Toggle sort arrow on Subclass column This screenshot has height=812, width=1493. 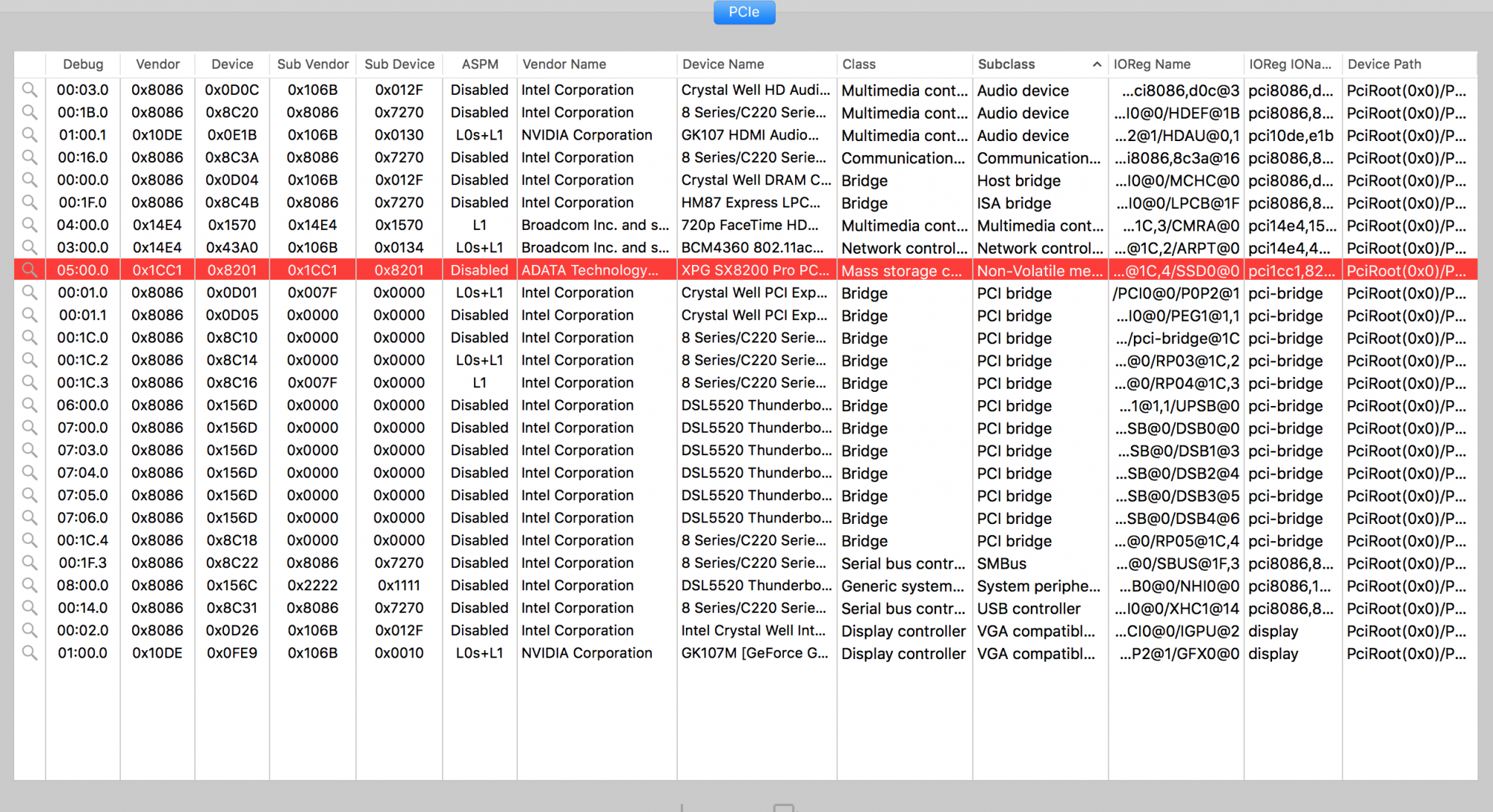point(1097,64)
